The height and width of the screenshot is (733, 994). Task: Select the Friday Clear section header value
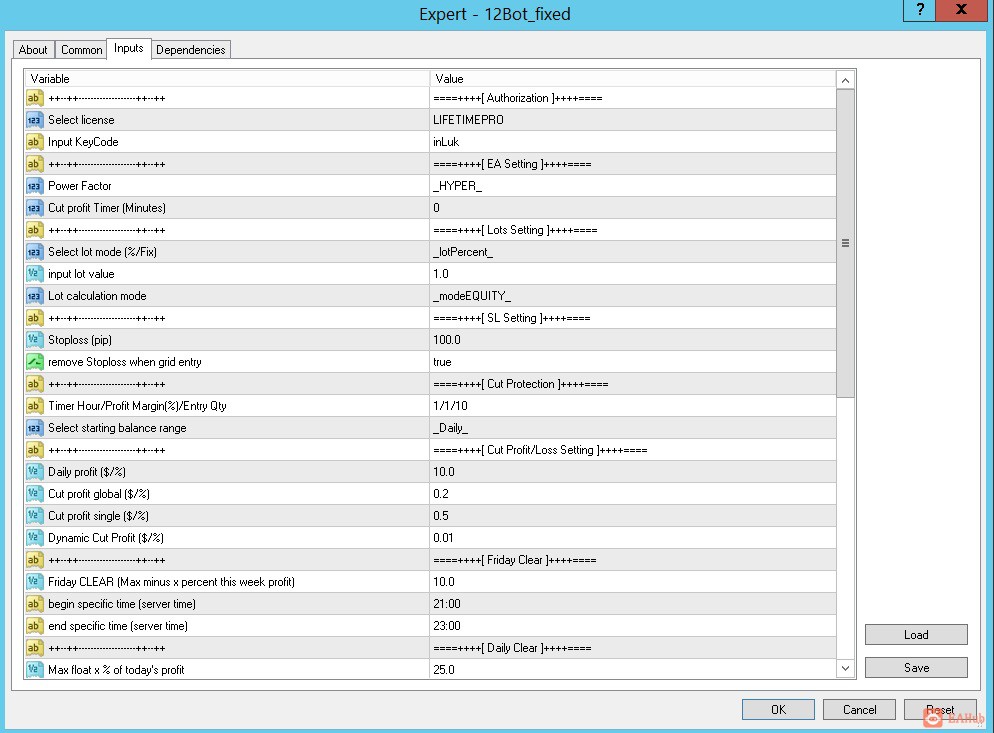coord(633,560)
